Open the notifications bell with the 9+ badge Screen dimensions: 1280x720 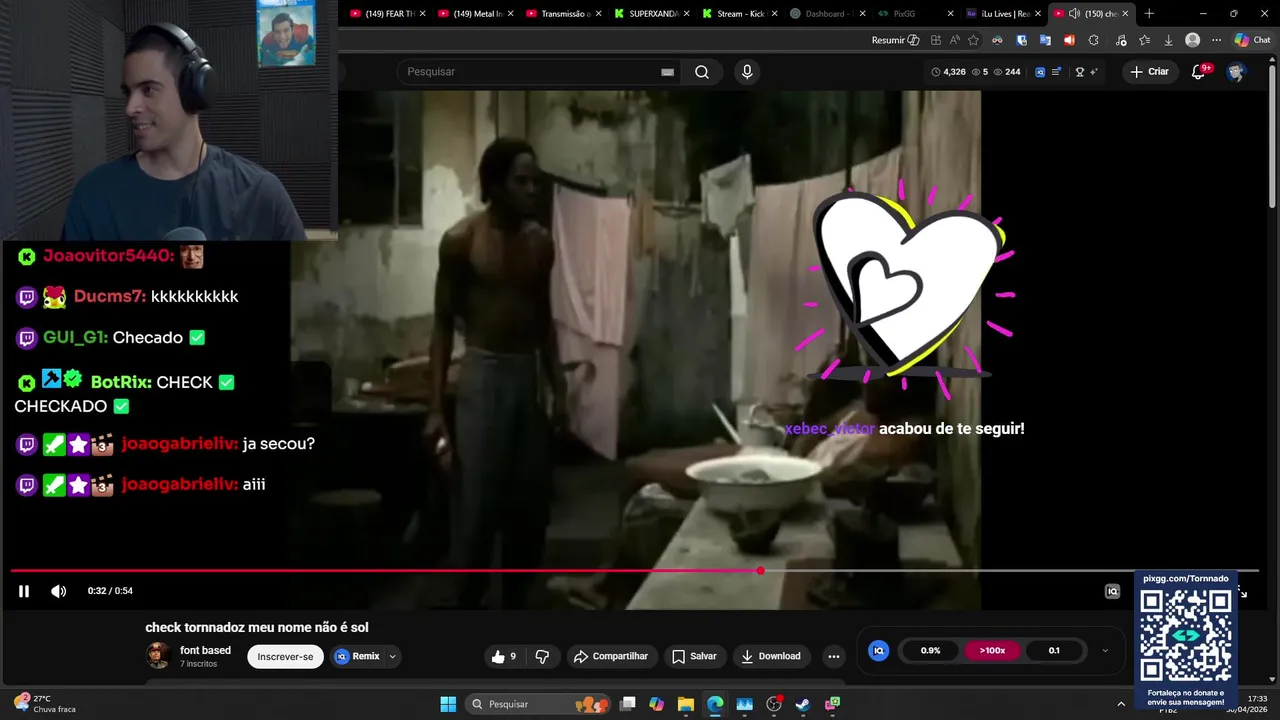(1199, 72)
